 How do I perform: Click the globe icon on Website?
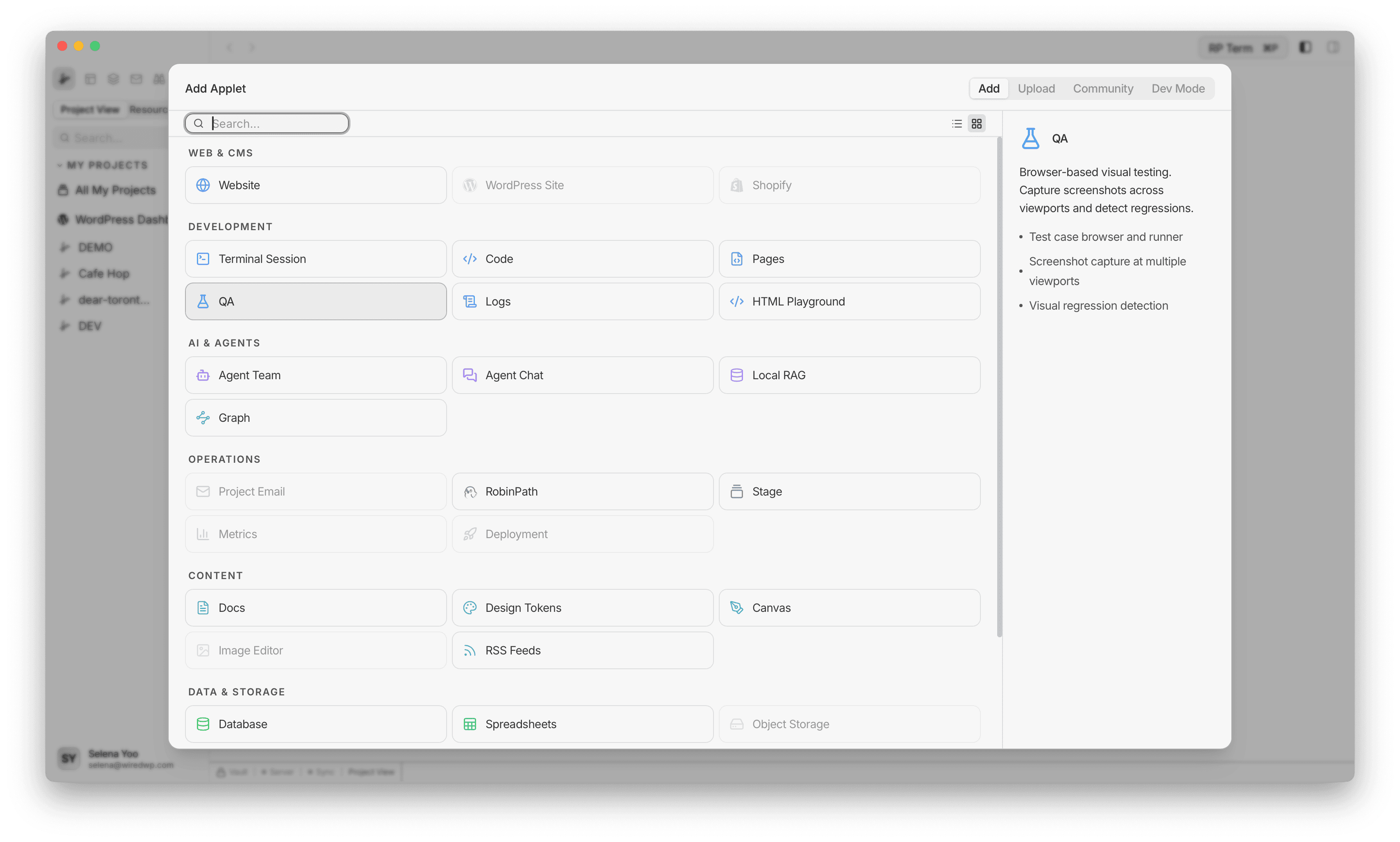pyautogui.click(x=203, y=185)
